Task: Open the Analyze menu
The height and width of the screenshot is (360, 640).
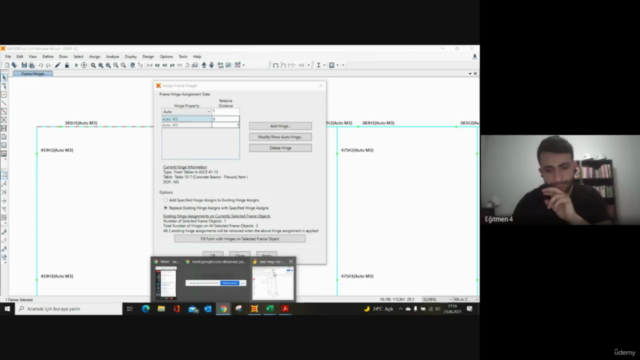Action: [112, 57]
